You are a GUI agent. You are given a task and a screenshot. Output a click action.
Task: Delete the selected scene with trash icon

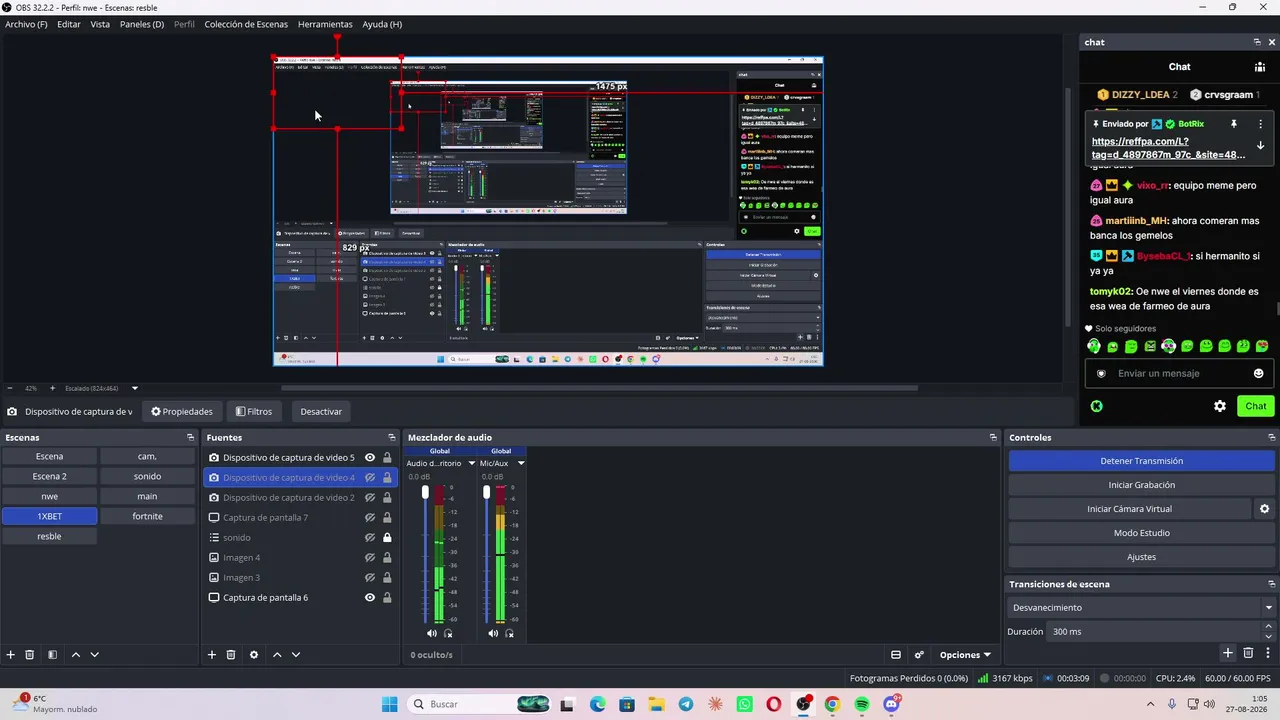[30, 654]
